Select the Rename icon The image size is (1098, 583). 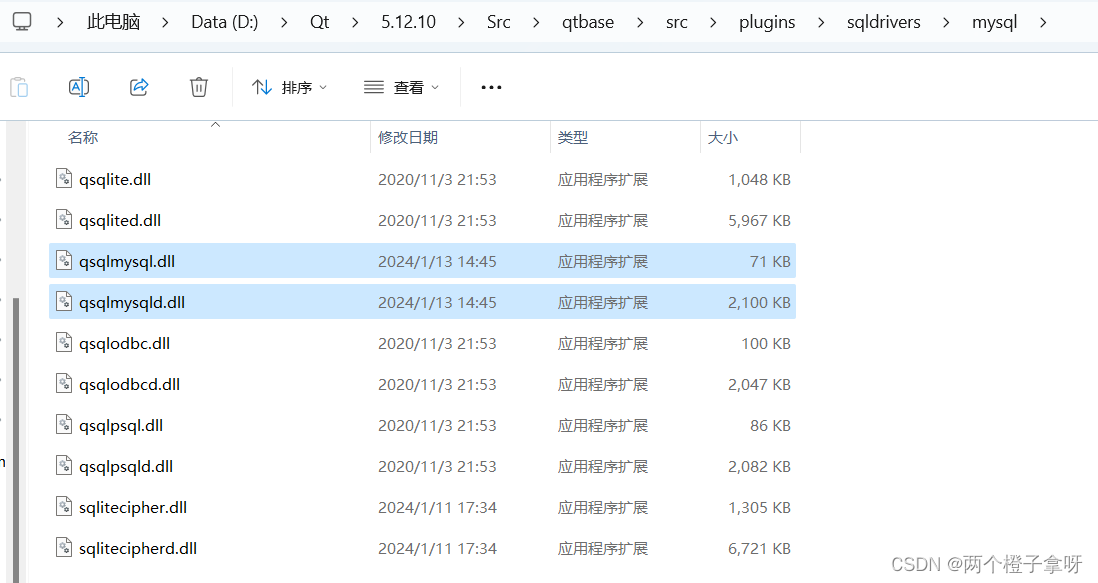tap(78, 87)
